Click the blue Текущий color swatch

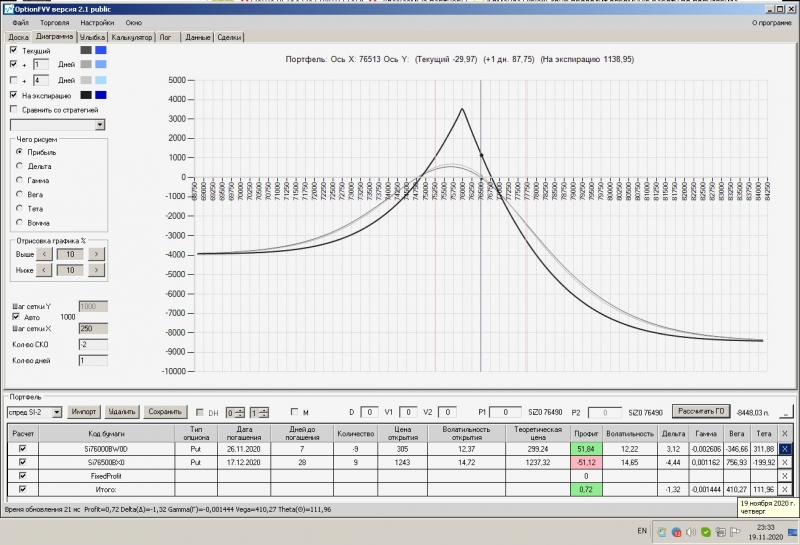(x=100, y=50)
